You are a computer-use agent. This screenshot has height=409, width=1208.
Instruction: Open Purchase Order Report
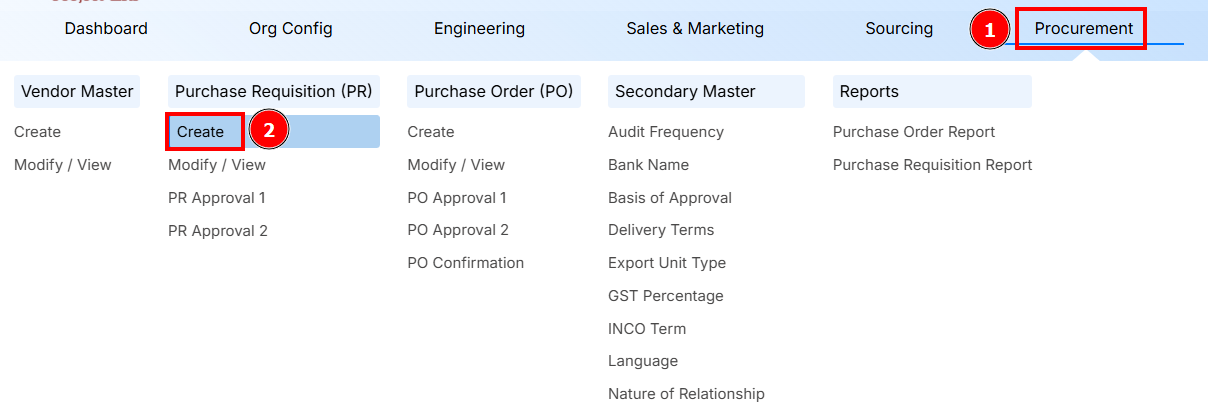(x=913, y=132)
